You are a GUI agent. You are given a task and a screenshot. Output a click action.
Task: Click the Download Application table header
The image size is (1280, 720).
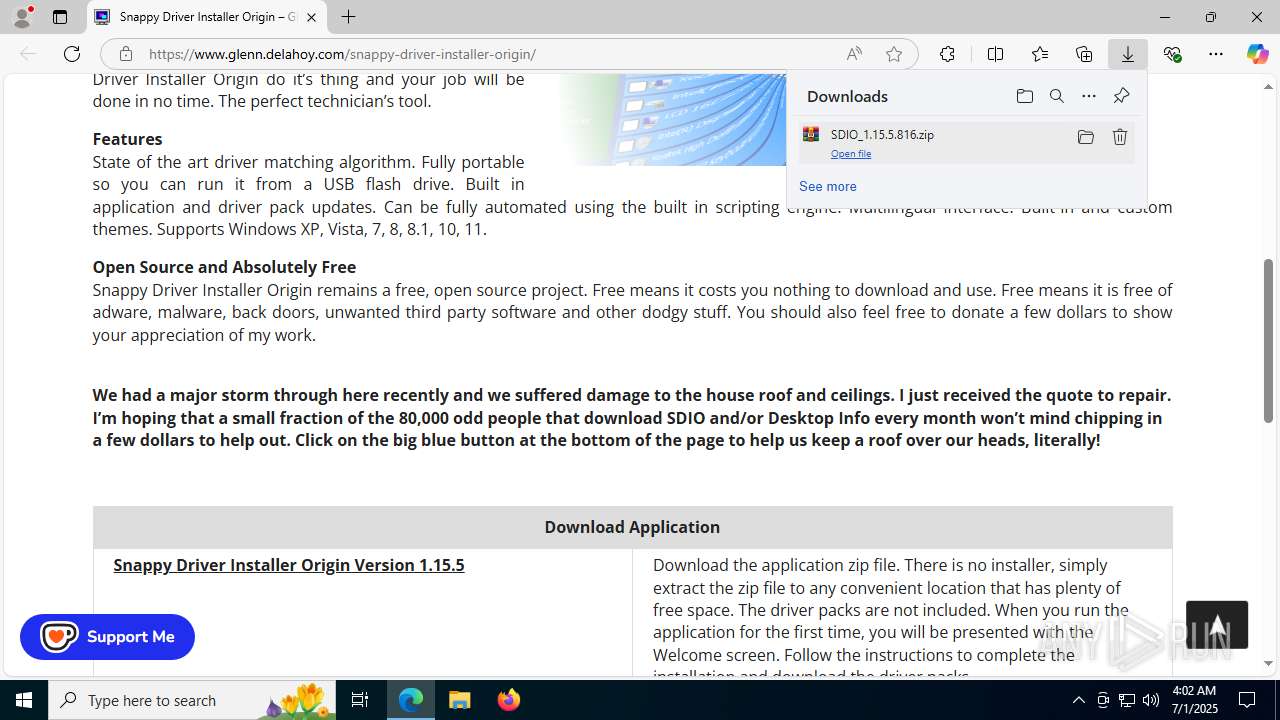point(632,527)
